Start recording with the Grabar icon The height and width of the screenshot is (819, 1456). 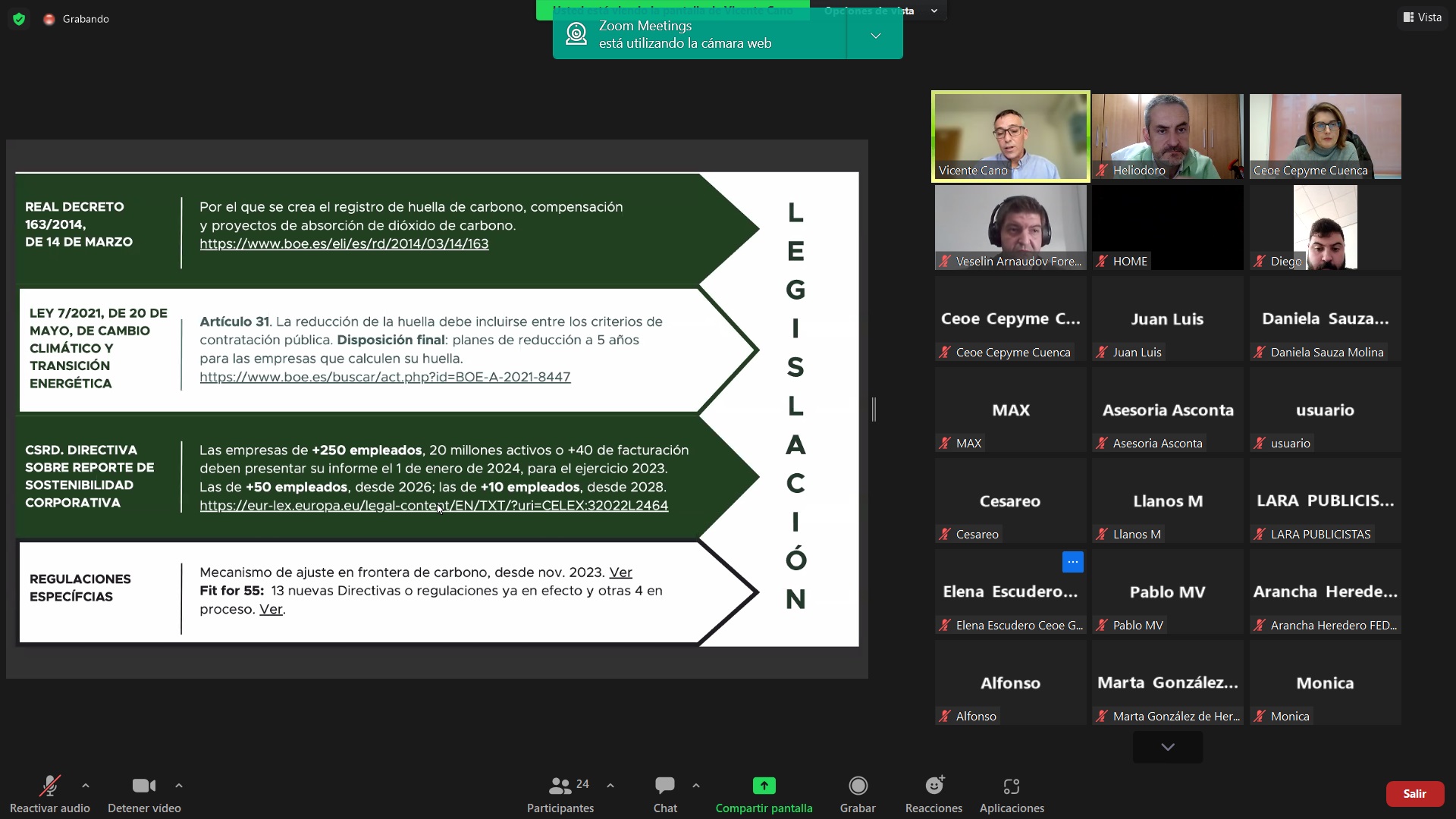[858, 786]
